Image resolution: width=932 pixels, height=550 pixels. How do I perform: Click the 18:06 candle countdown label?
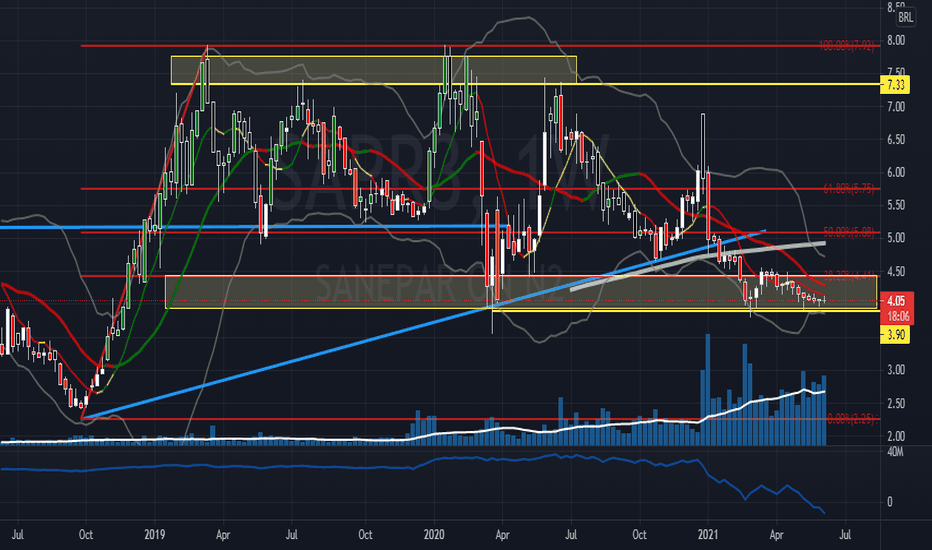(x=896, y=316)
